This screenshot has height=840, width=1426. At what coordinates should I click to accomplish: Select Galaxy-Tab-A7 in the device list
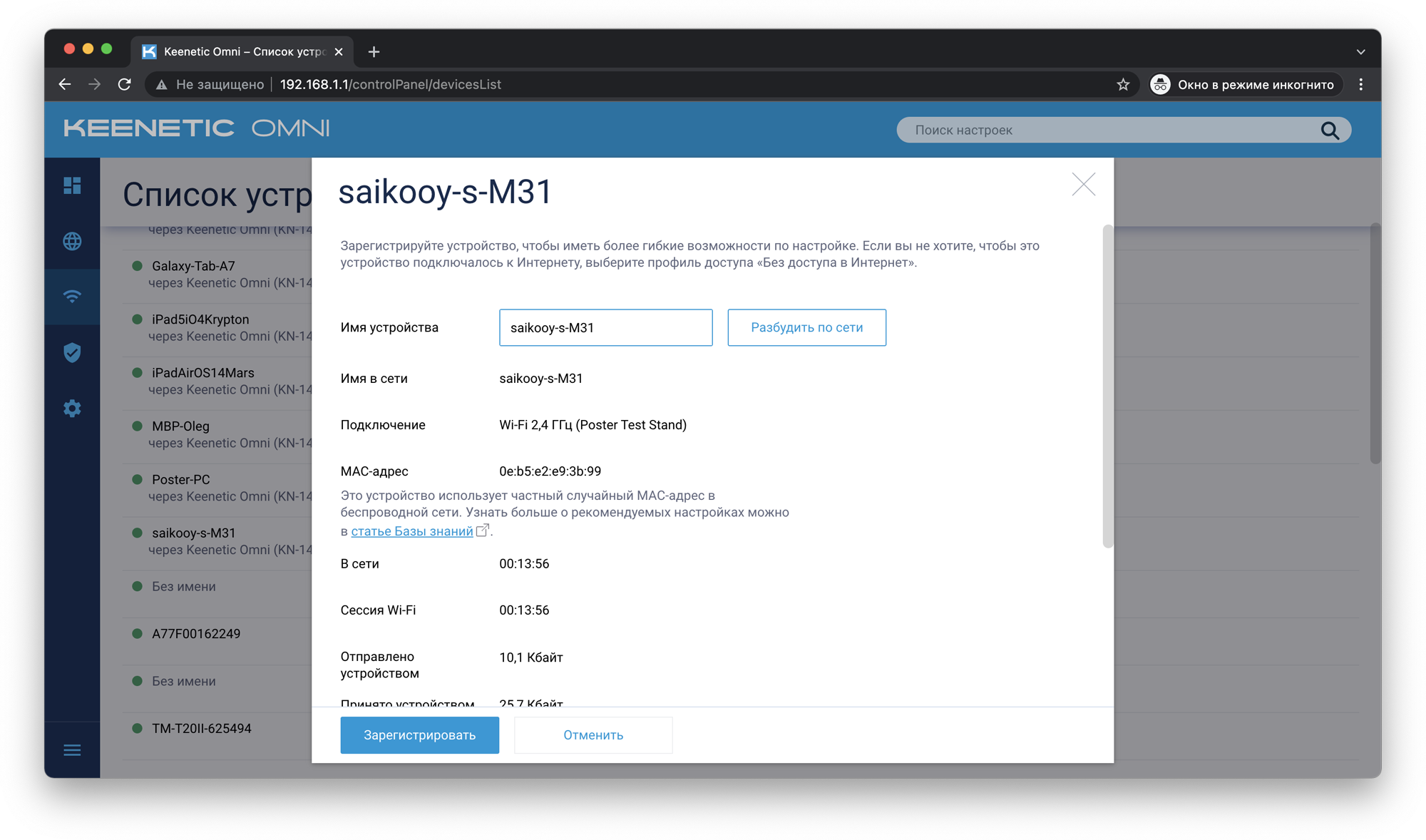[193, 266]
